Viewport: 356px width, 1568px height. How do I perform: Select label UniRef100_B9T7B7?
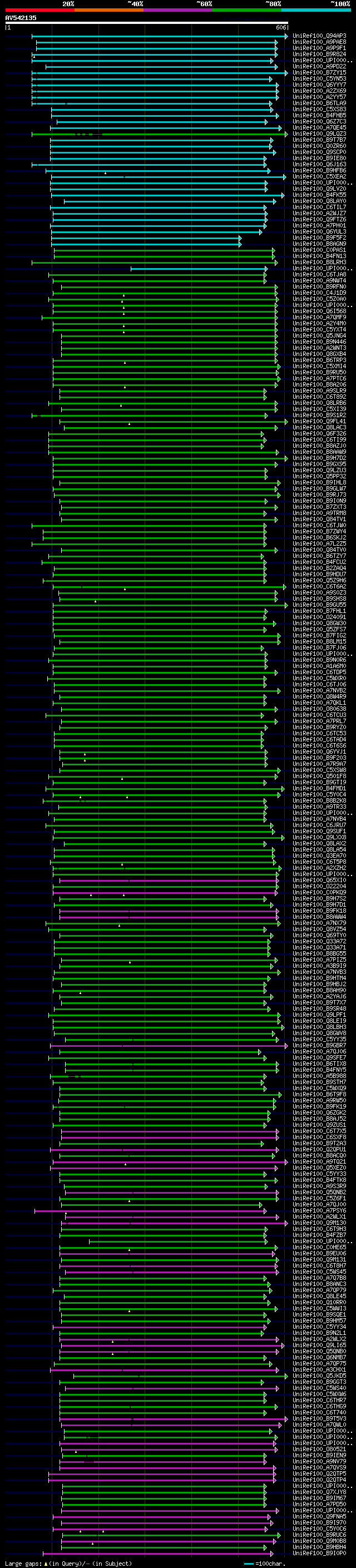[319, 140]
